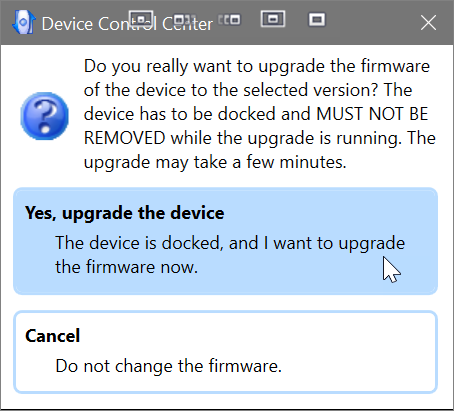Click the empty gray title bar area
Screen dimensions: 454x411
click(x=372, y=23)
